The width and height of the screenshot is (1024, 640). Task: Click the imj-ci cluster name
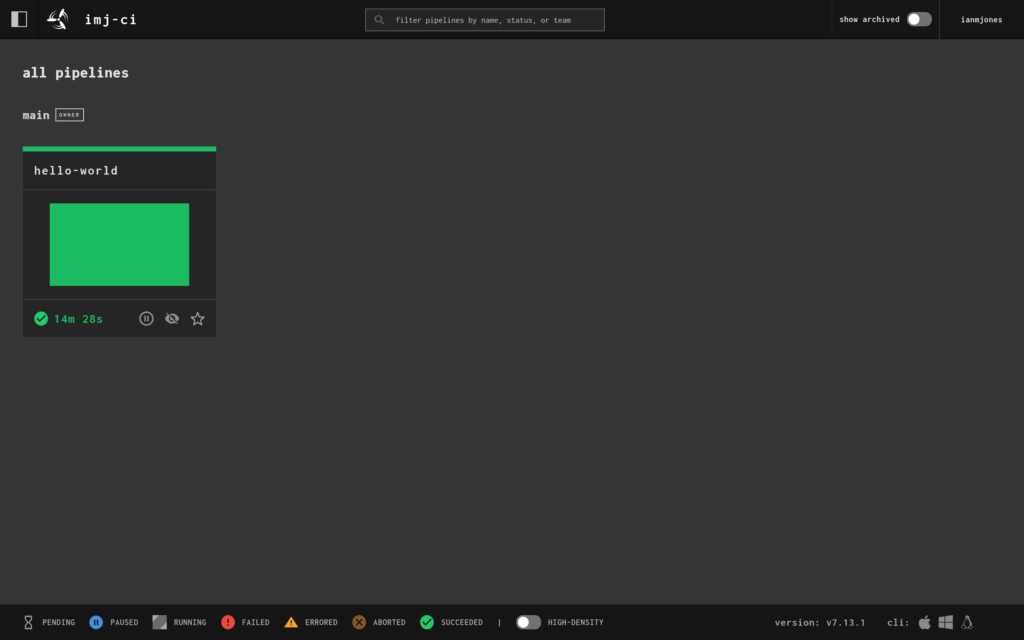coord(111,20)
